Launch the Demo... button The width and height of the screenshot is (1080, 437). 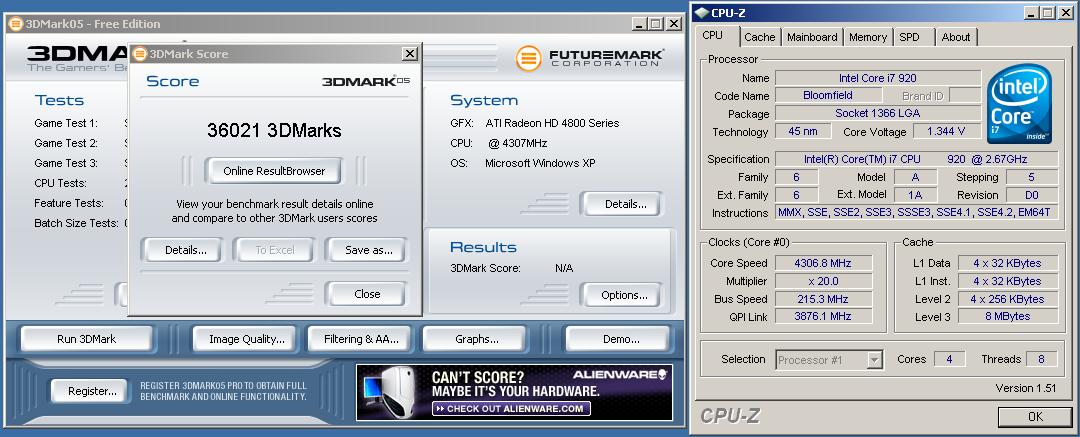click(621, 339)
